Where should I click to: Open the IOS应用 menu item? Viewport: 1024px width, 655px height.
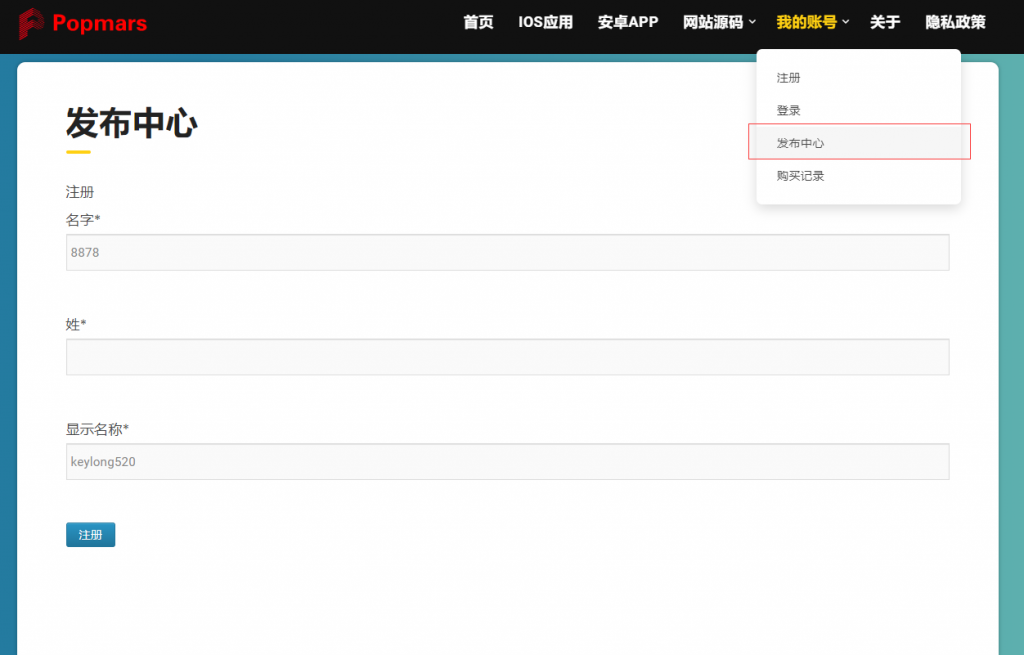tap(545, 22)
